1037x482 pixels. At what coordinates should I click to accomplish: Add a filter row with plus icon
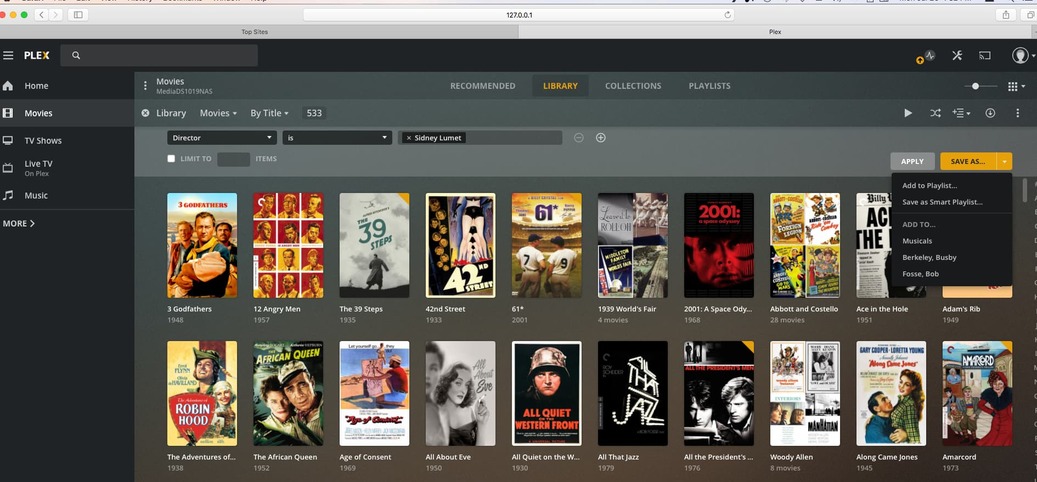601,138
